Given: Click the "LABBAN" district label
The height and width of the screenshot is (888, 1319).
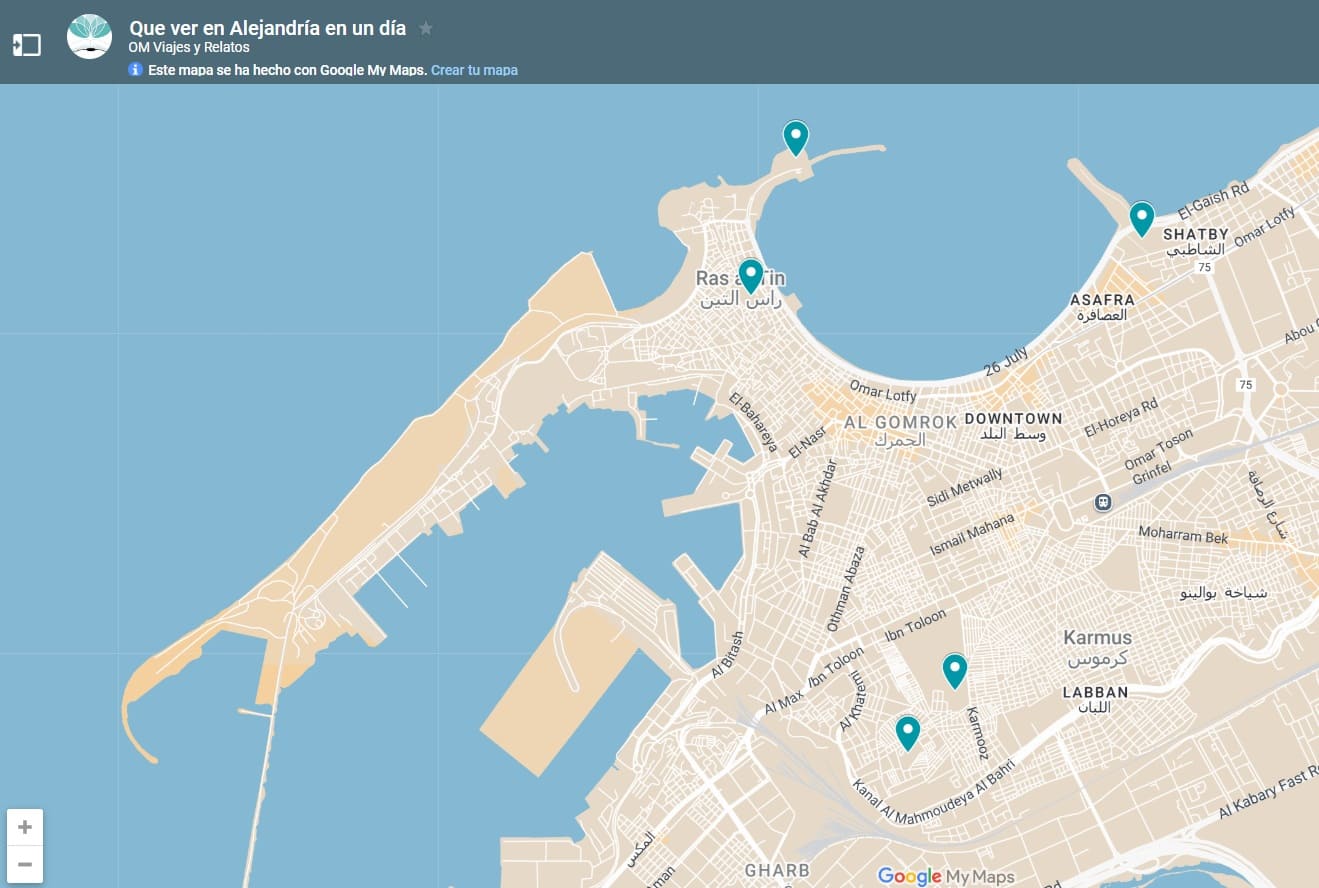Looking at the screenshot, I should click(1095, 692).
